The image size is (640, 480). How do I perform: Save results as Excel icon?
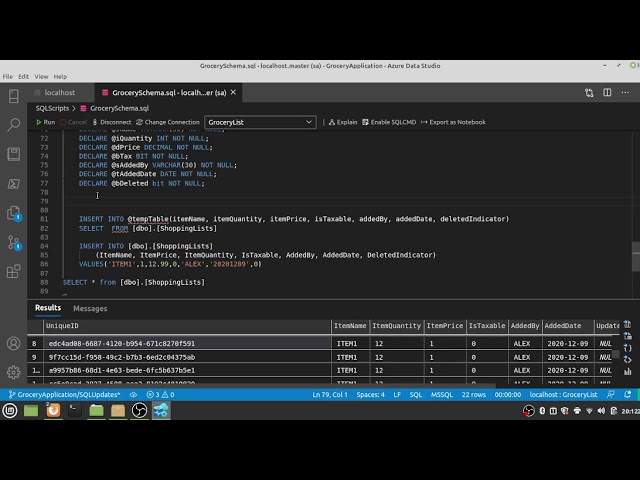click(x=627, y=336)
